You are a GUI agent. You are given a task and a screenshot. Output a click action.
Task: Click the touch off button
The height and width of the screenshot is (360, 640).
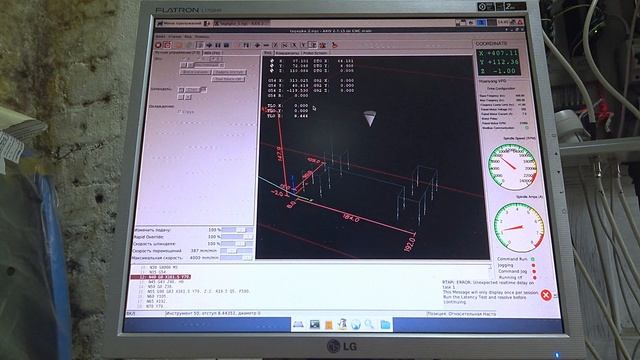click(229, 72)
